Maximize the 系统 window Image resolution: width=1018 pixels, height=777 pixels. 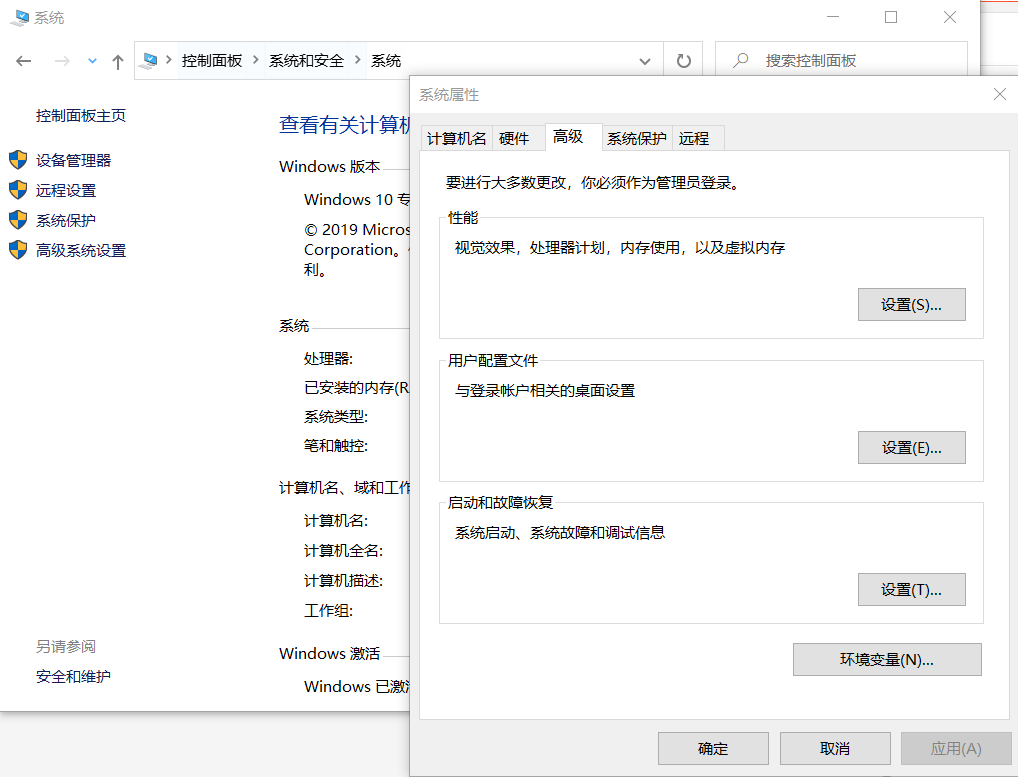[891, 17]
